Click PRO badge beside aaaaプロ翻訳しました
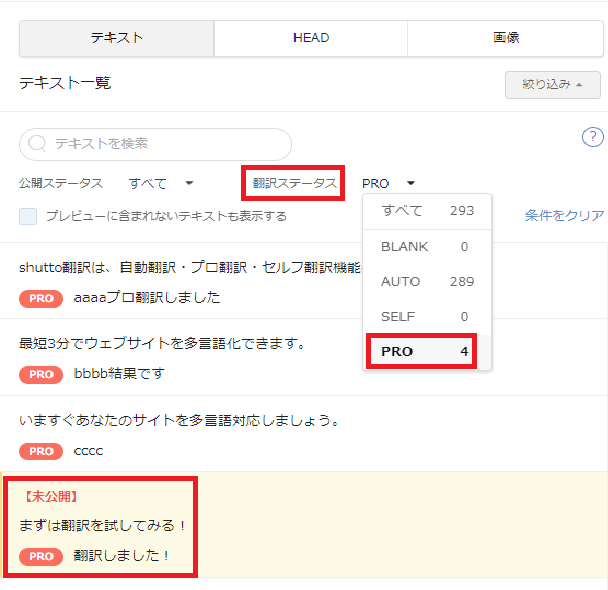Viewport: 608px width, 590px height. click(41, 298)
